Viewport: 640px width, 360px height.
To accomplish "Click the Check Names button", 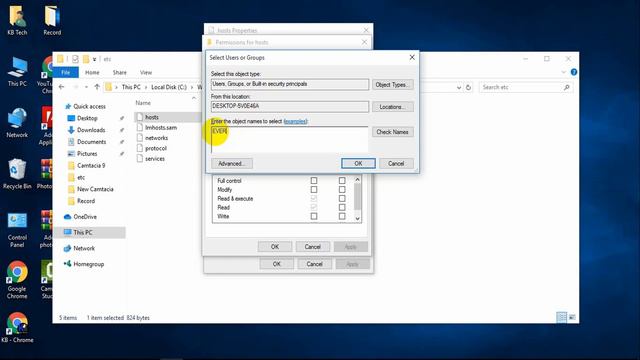I will pos(393,132).
